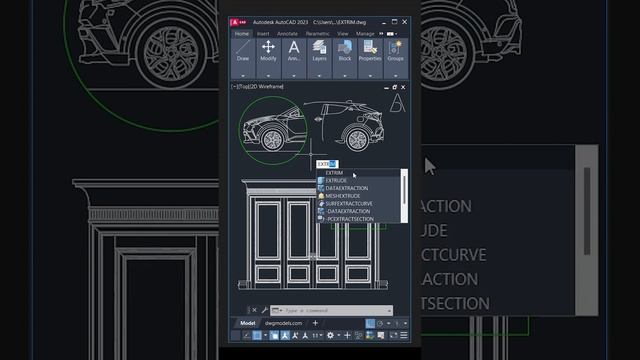Screen dimensions: 640x360
Task: Click the command line input field
Action: tap(331, 311)
